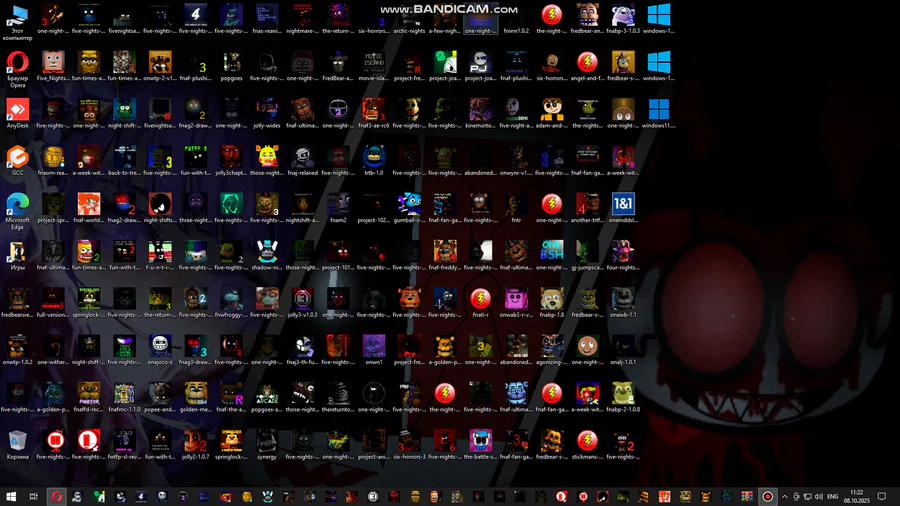Select the fnwfroggy desktop icon
Viewport: 900px width, 506px height.
coord(231,302)
